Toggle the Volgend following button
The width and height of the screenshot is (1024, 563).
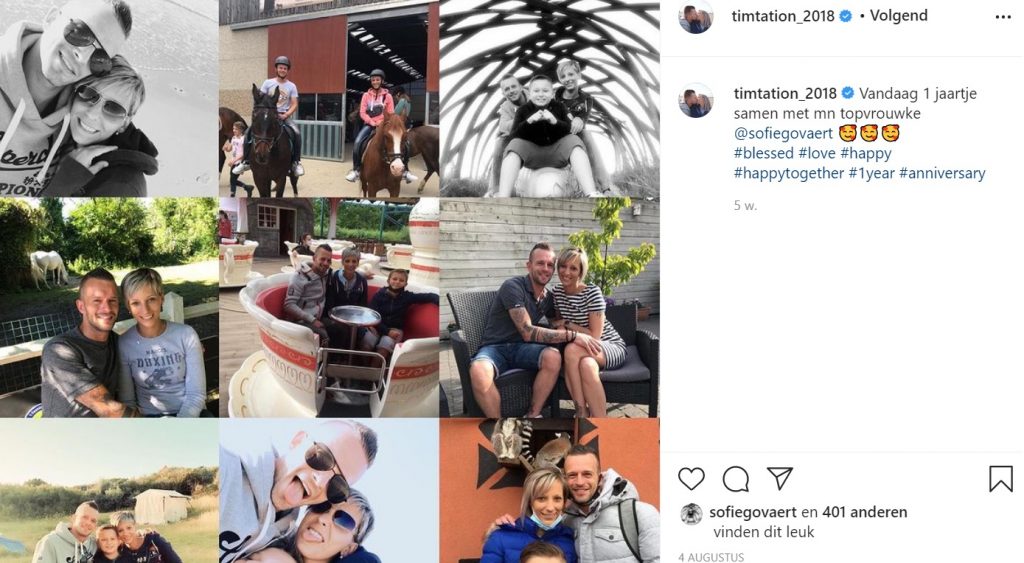point(899,16)
